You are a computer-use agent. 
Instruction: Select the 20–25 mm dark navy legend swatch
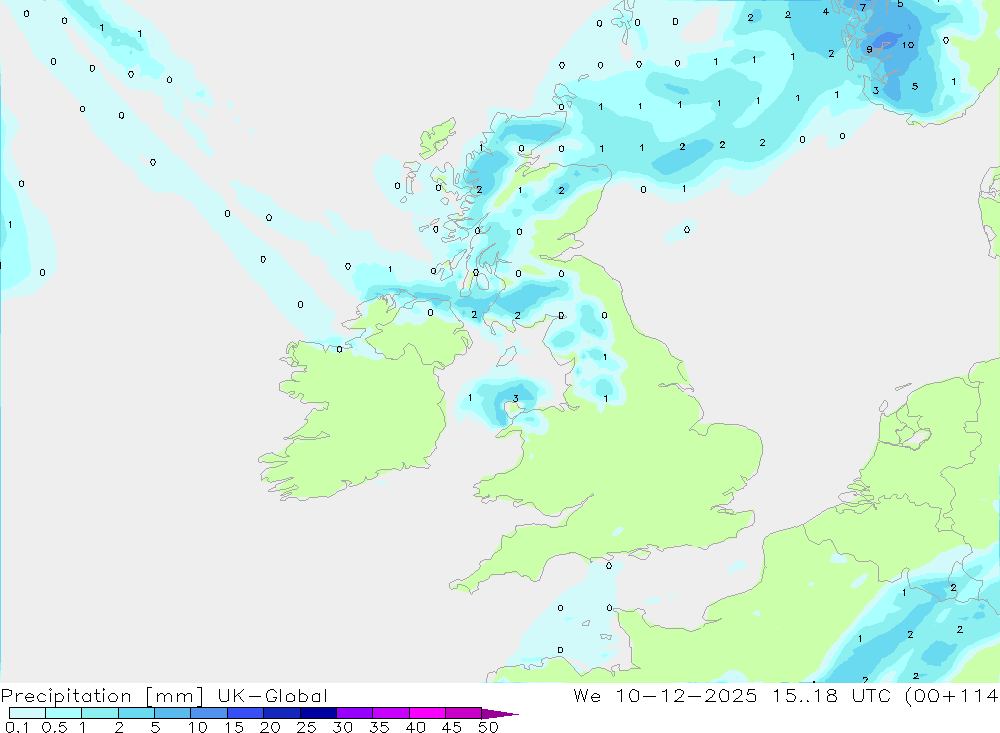tap(282, 713)
